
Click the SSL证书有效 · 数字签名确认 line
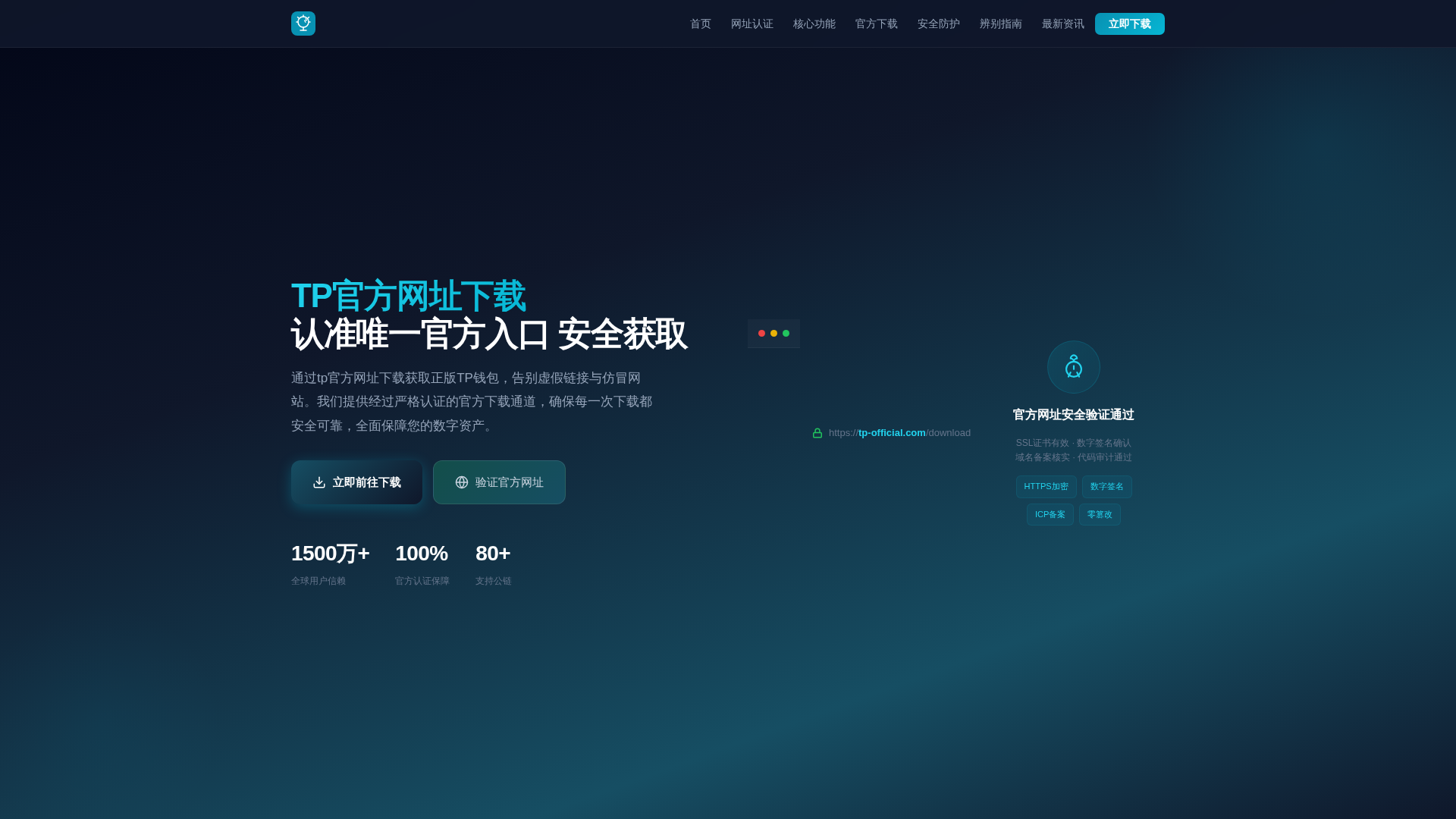coord(1074,443)
